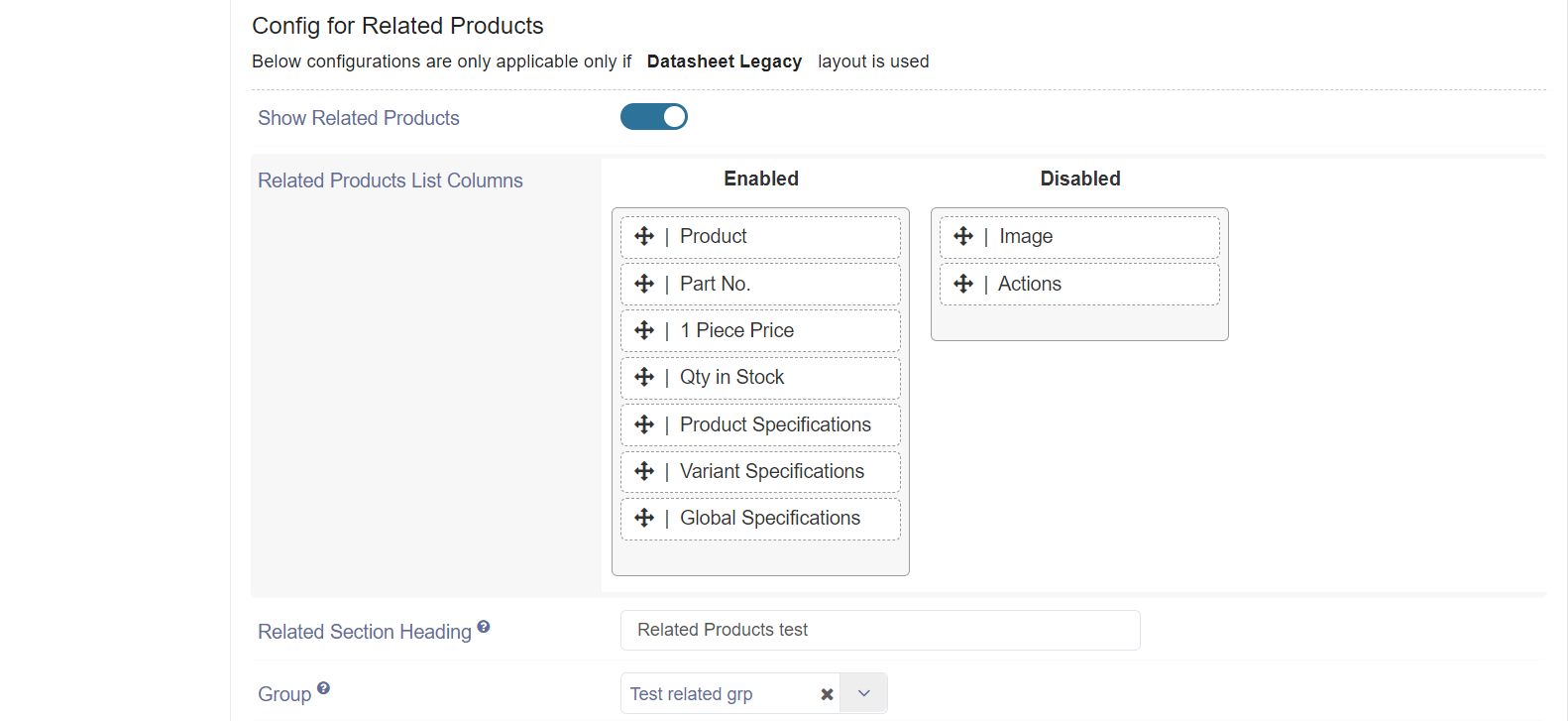Image resolution: width=1568 pixels, height=721 pixels.
Task: Click the help icon beside Related Section Heading
Action: click(484, 627)
